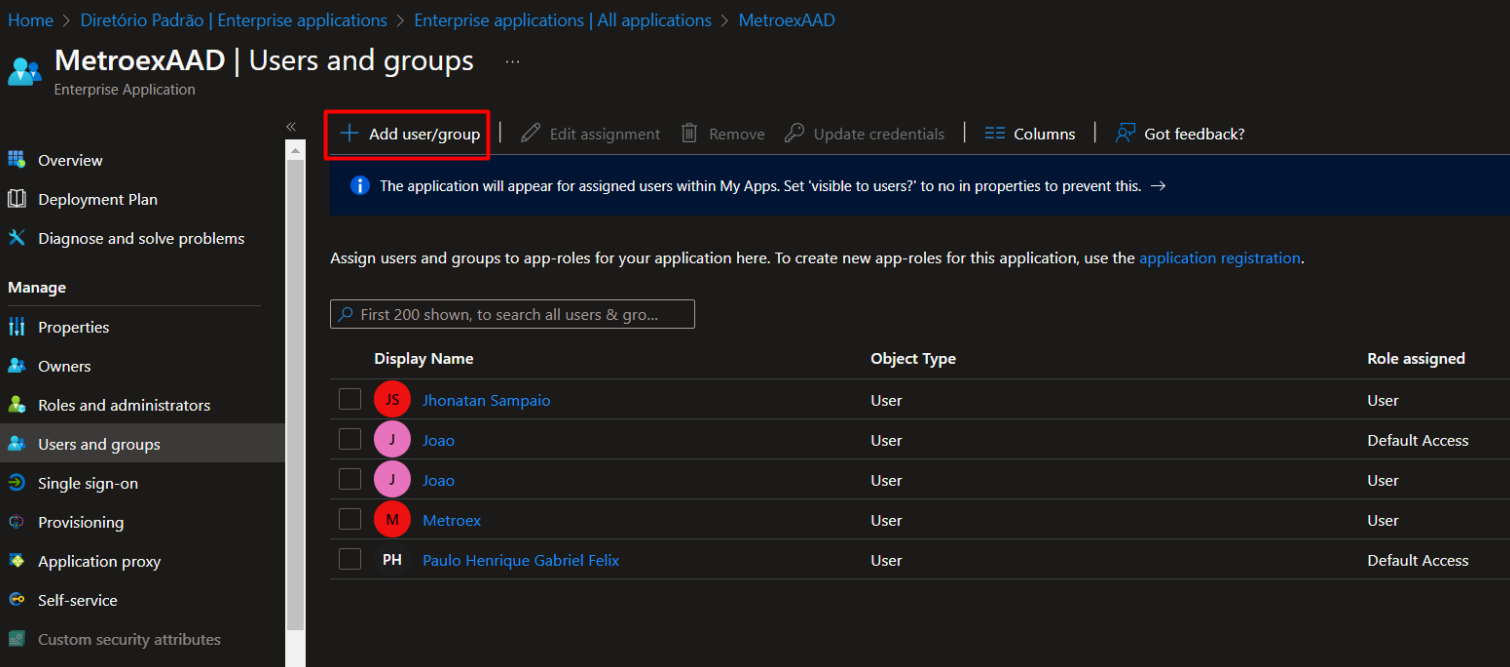Check the box for Metroex row
Screen dimensions: 1510x667
[350, 520]
